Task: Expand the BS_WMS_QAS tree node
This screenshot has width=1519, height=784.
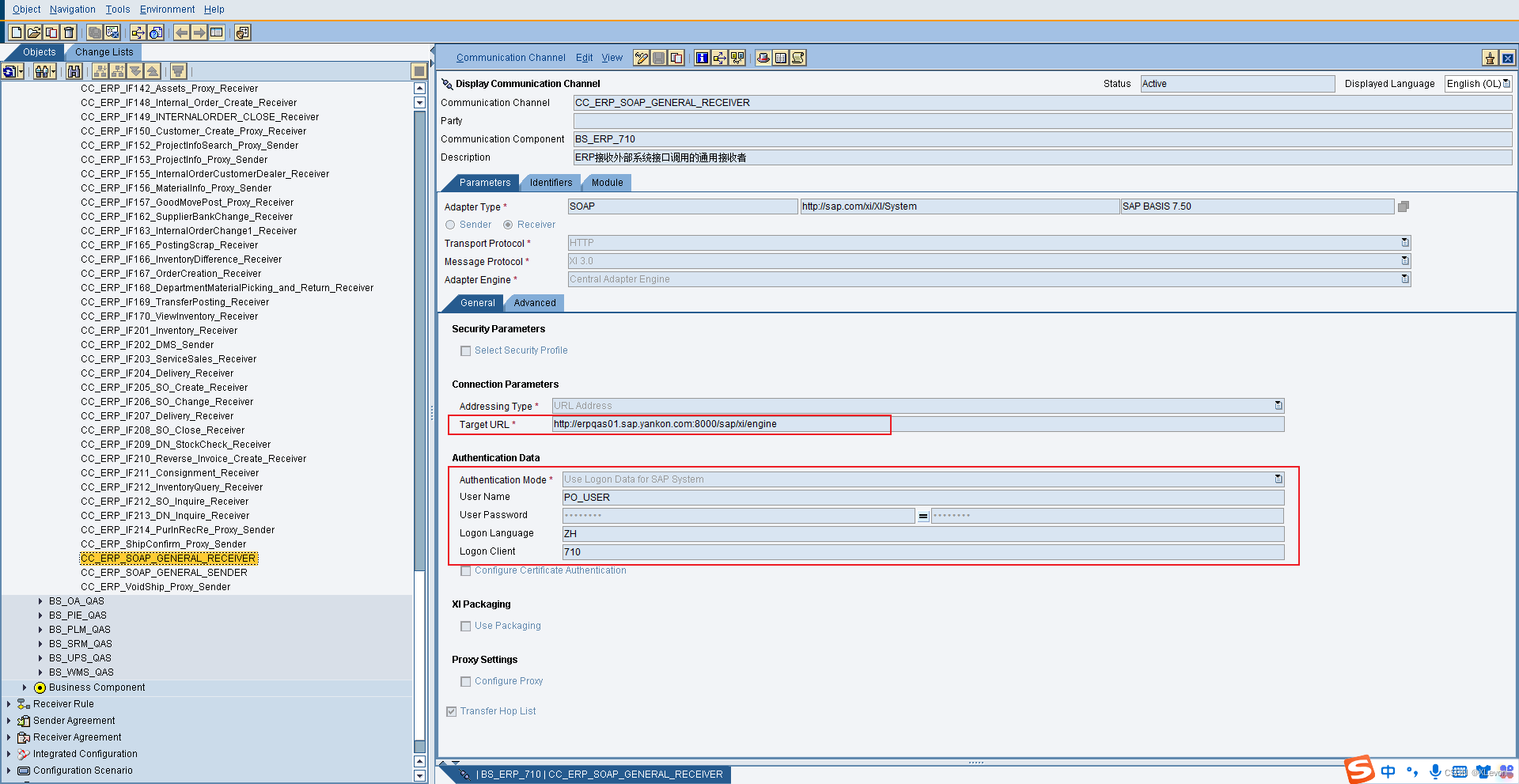Action: pyautogui.click(x=40, y=672)
